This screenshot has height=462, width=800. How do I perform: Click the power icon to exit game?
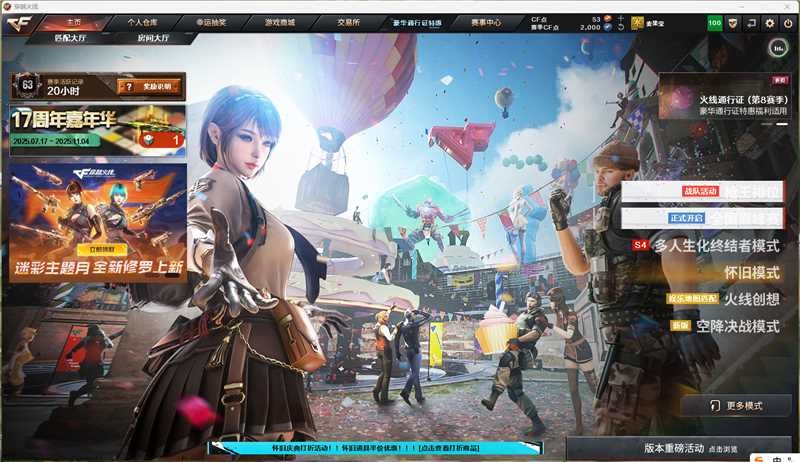[788, 23]
